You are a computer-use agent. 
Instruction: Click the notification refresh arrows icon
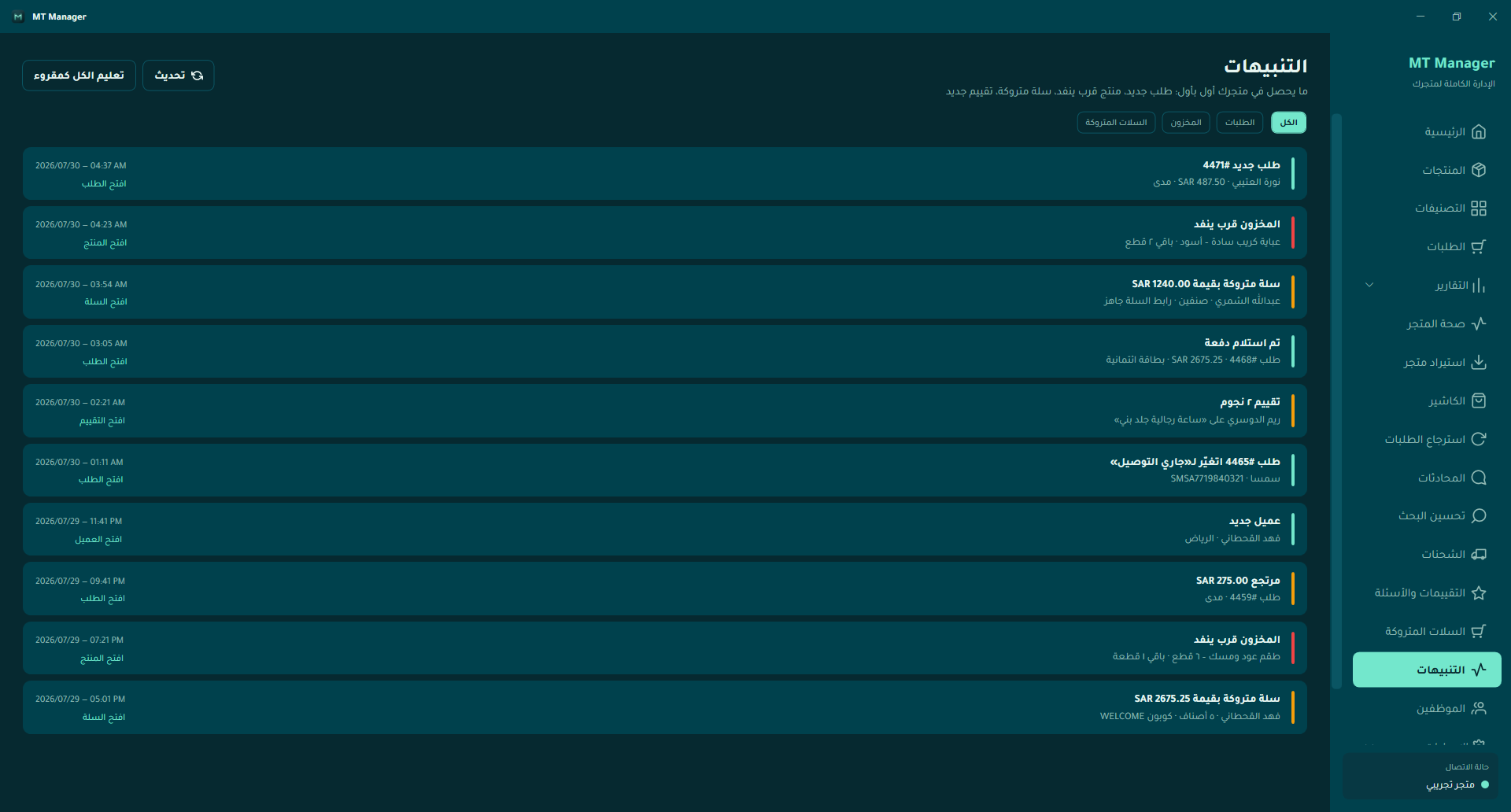pyautogui.click(x=198, y=76)
